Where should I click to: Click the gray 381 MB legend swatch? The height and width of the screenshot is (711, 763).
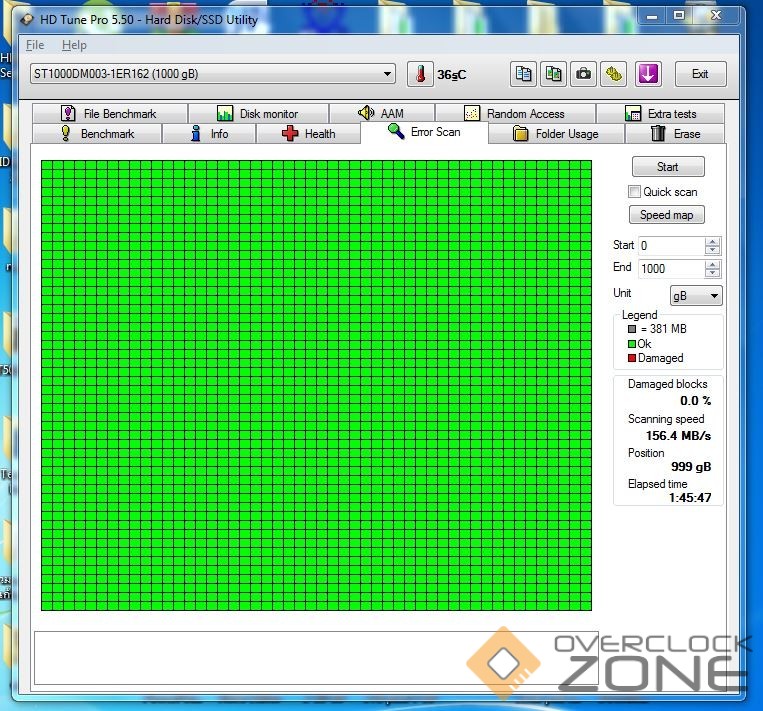click(x=632, y=329)
